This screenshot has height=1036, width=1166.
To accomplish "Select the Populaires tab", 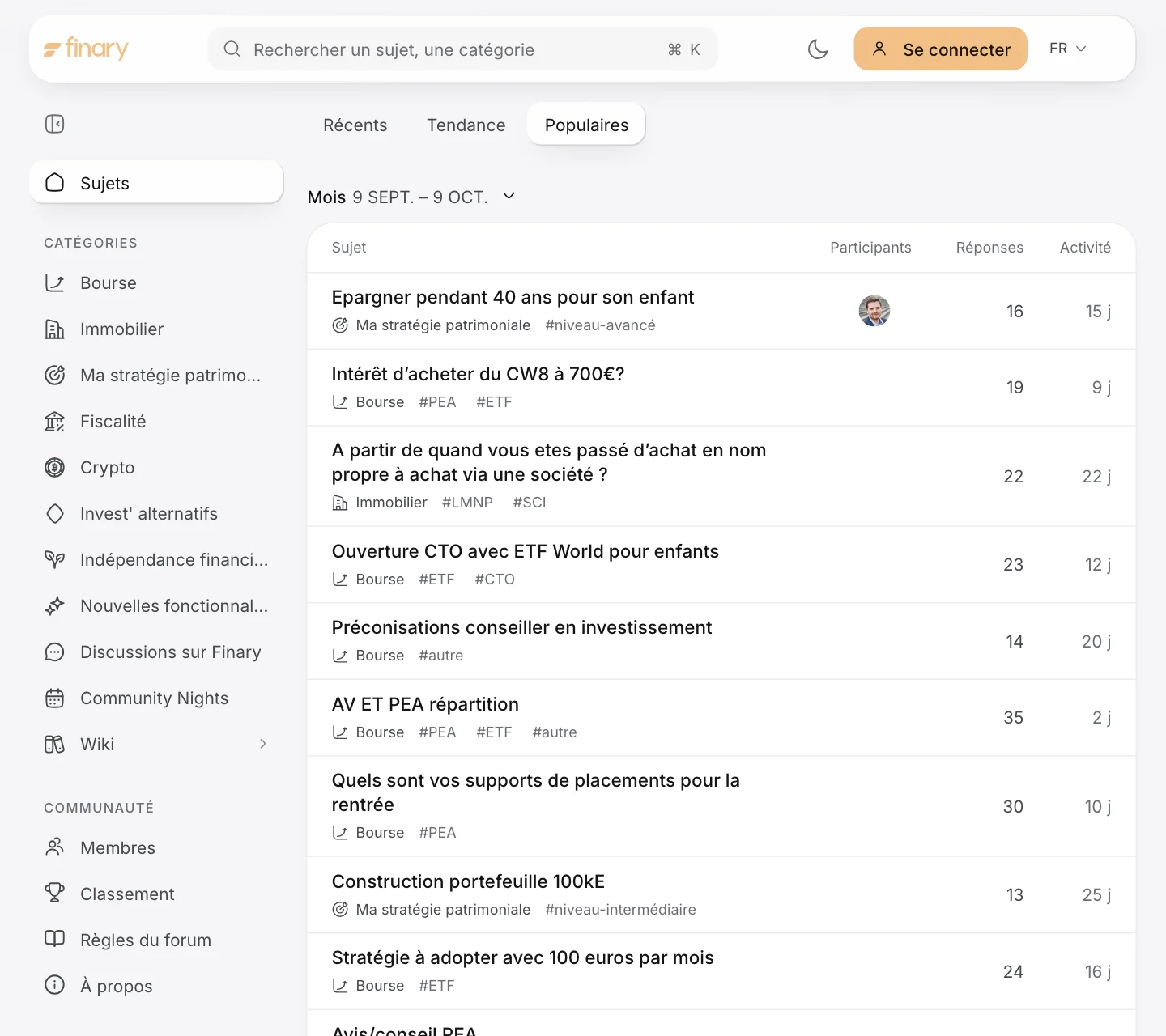I will (586, 125).
